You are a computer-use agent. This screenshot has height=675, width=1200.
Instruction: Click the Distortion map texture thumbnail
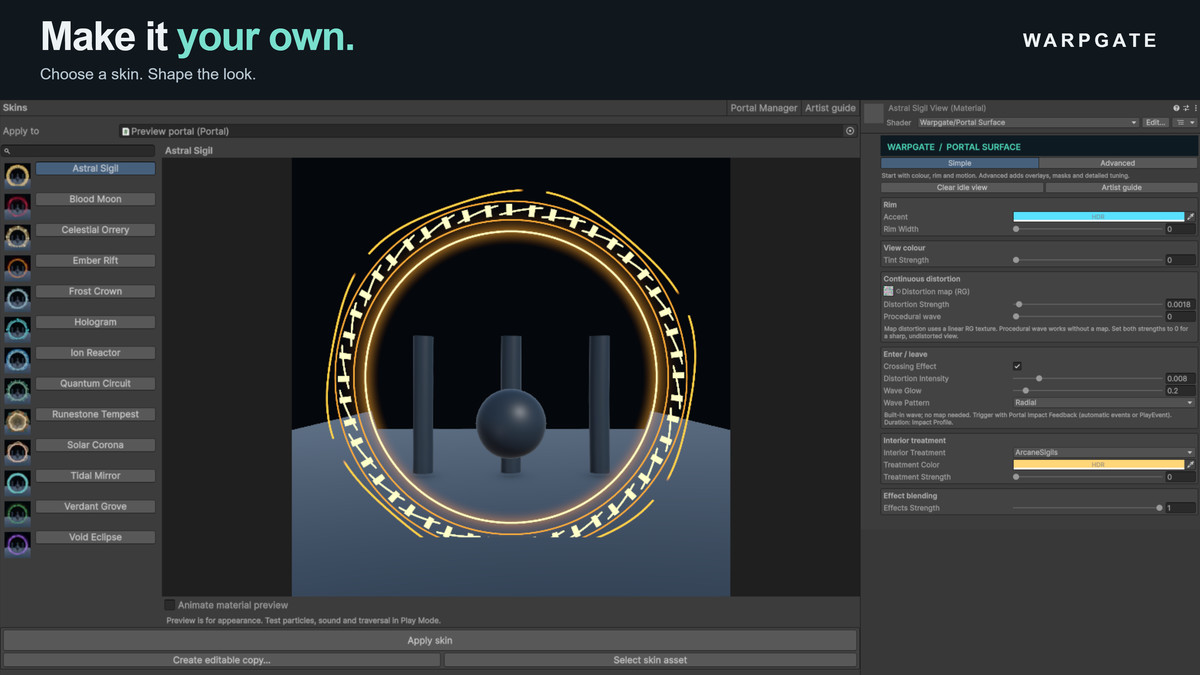(x=888, y=291)
